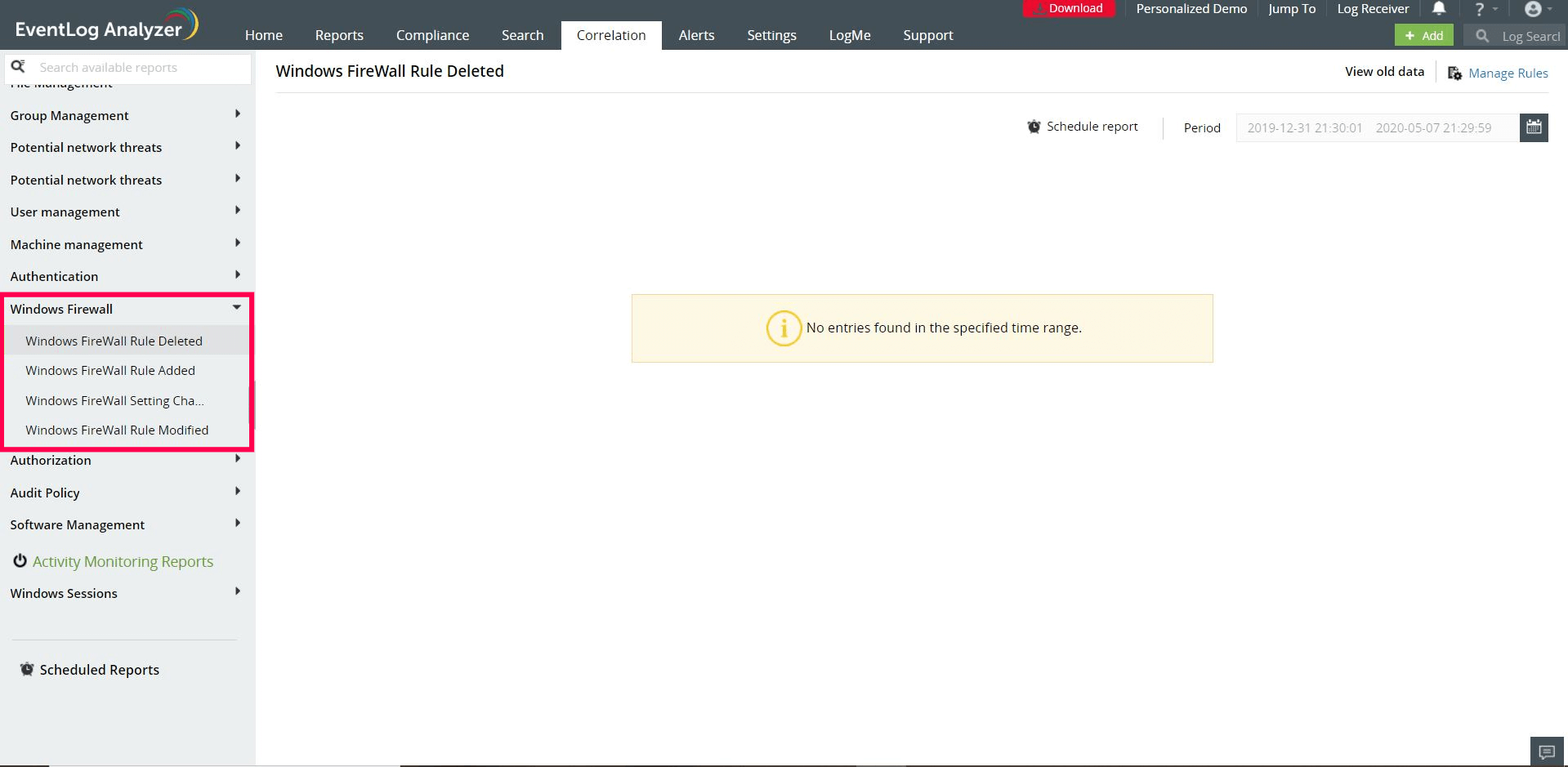Click the Schedule report clock icon
This screenshot has width=1568, height=767.
[x=1034, y=127]
